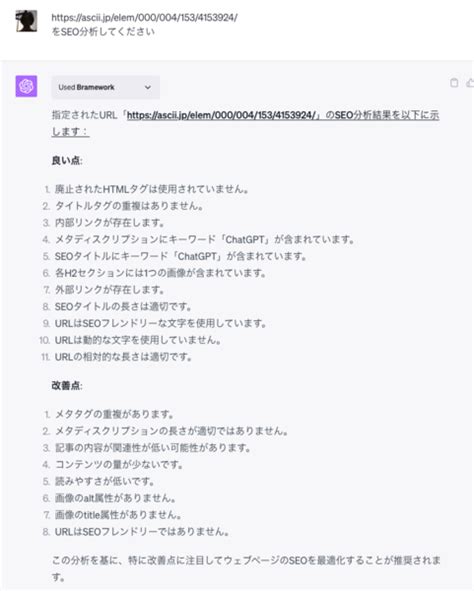The height and width of the screenshot is (591, 474).
Task: Click the メタタグの重複があります item
Action: (x=114, y=414)
